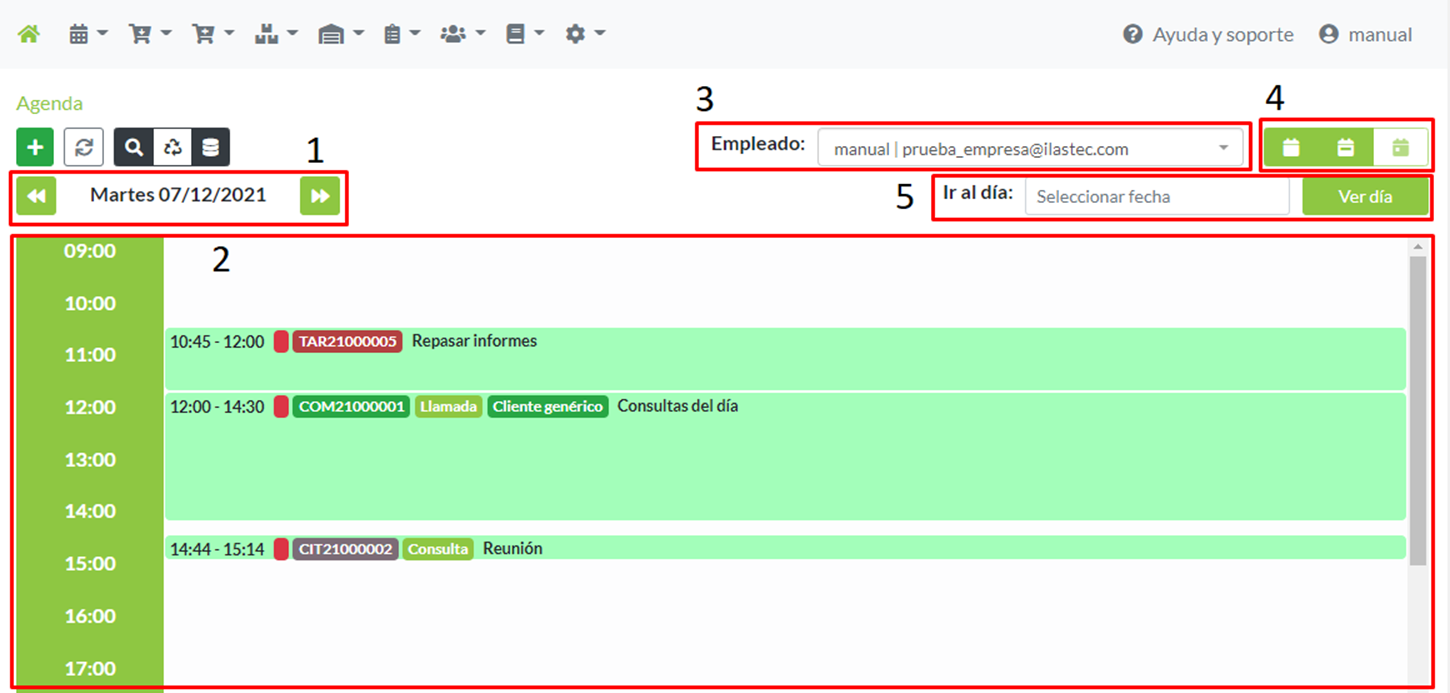Add a new agenda entry with plus button
The height and width of the screenshot is (693, 1450).
point(35,147)
